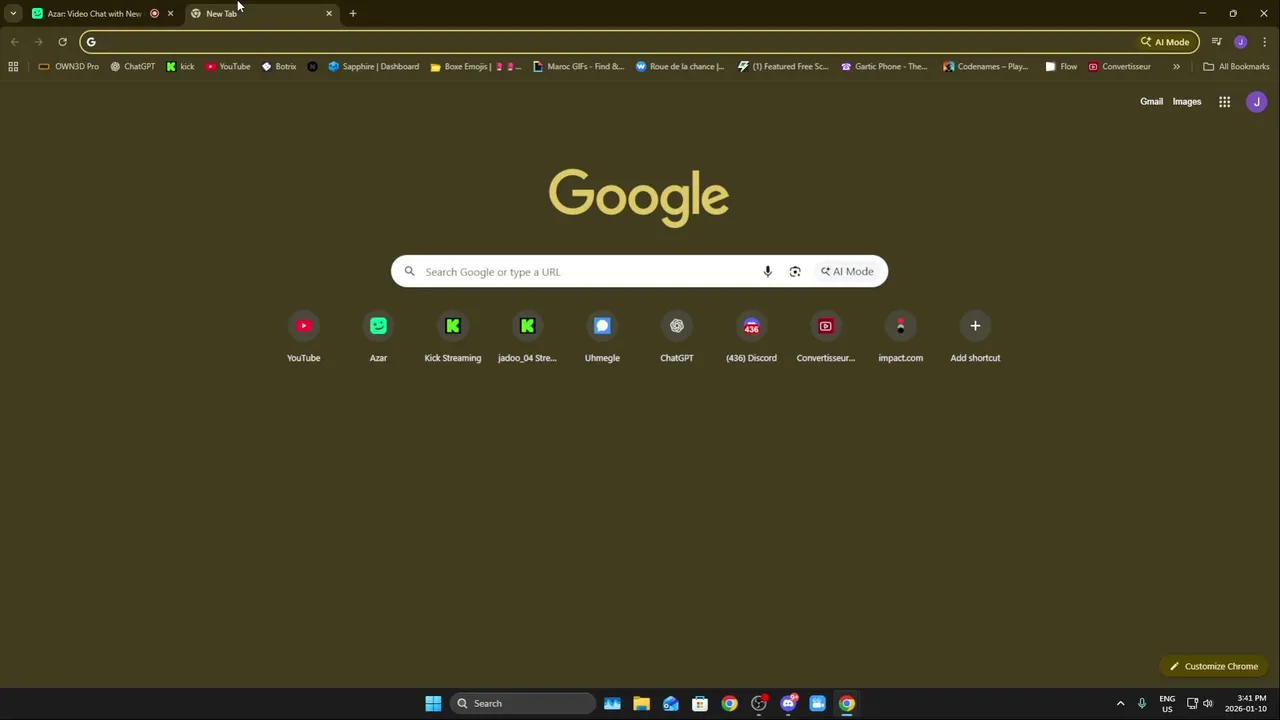Open the jadoo_04 Stream shortcut
This screenshot has width=1280, height=720.
527,337
